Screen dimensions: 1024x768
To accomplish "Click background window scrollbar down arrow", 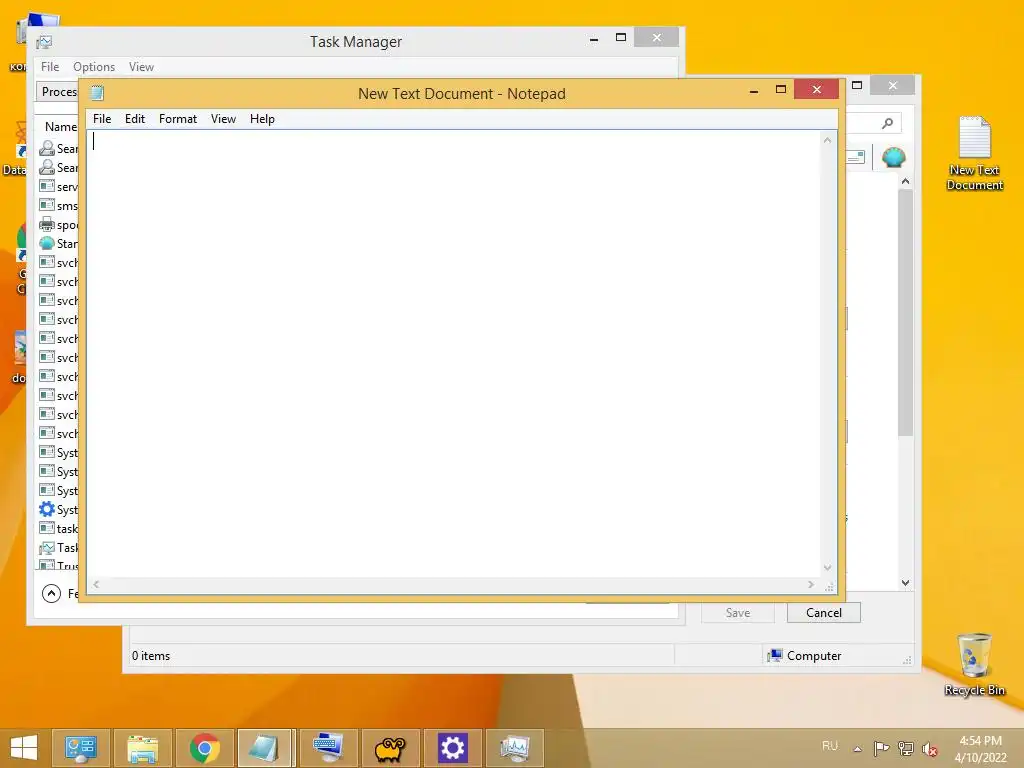I will coord(905,583).
